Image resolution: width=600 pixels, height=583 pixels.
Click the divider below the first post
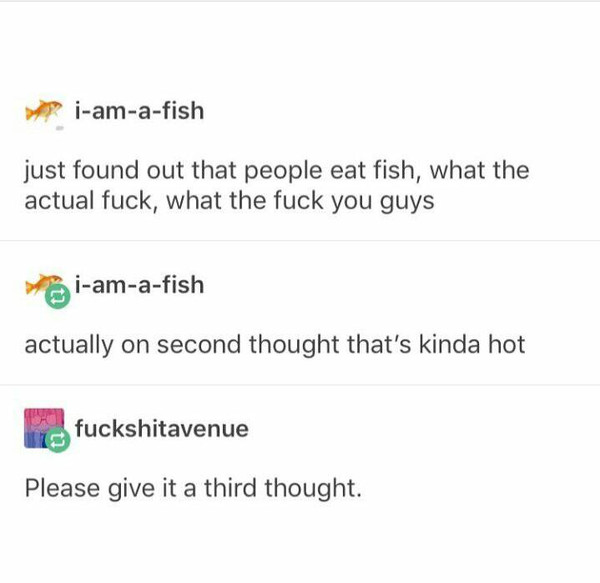coord(300,241)
